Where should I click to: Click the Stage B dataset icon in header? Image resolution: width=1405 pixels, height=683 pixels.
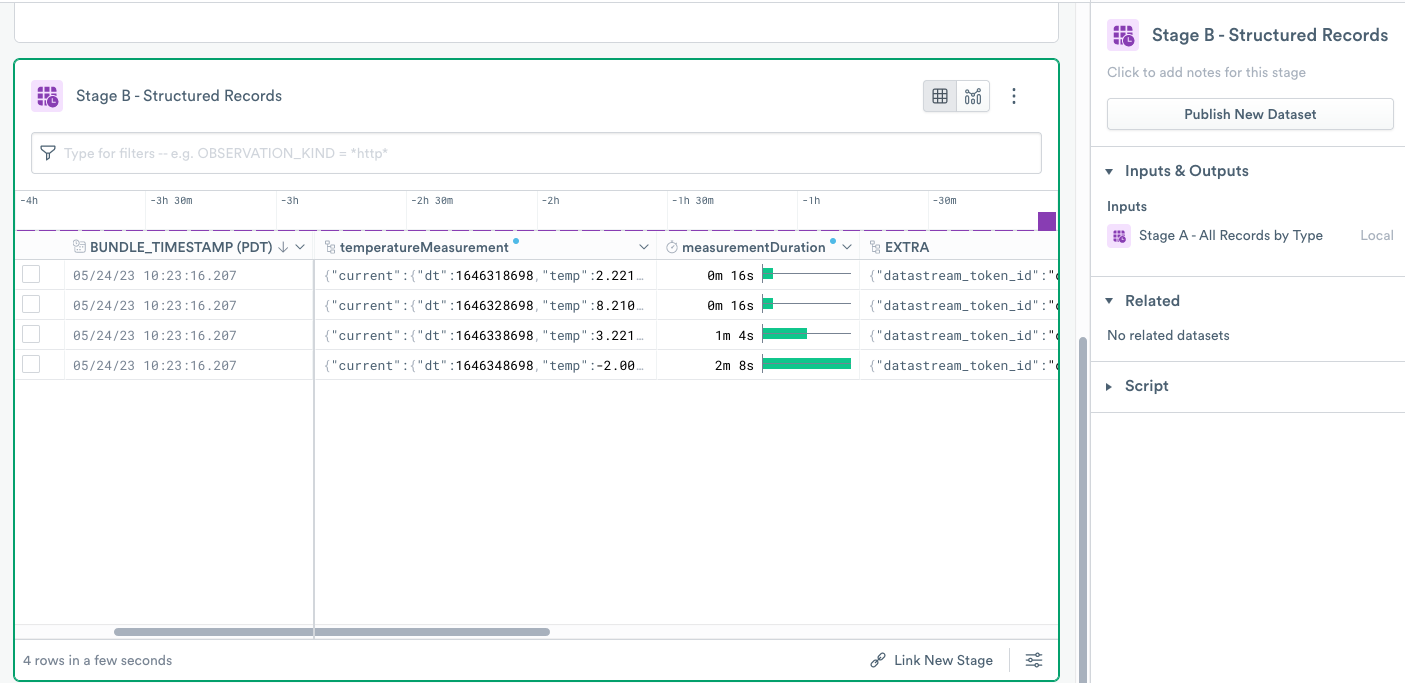(x=47, y=96)
